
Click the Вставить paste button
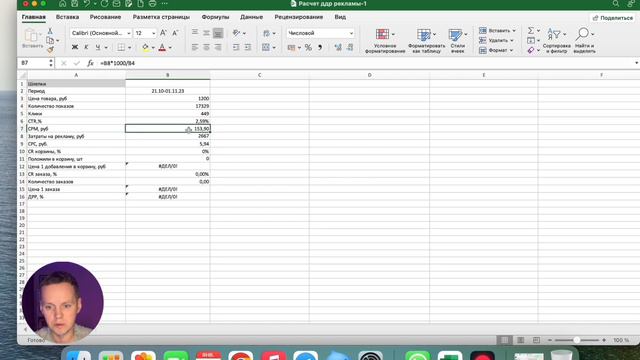coord(32,39)
